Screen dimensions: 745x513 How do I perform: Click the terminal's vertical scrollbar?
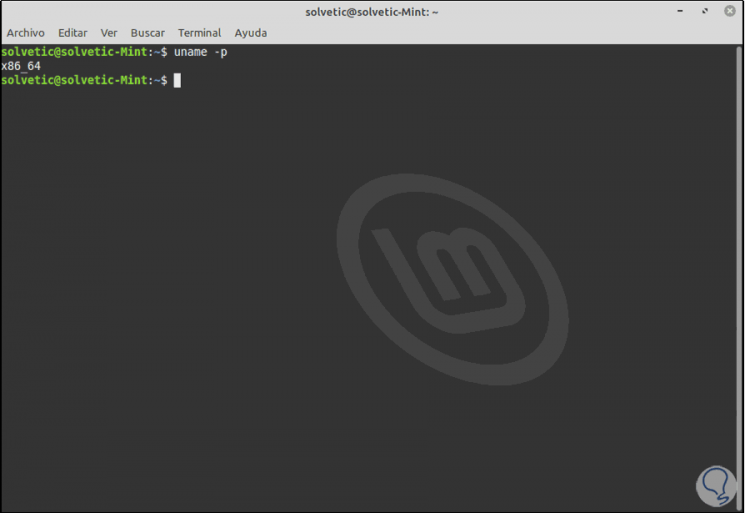tap(739, 278)
